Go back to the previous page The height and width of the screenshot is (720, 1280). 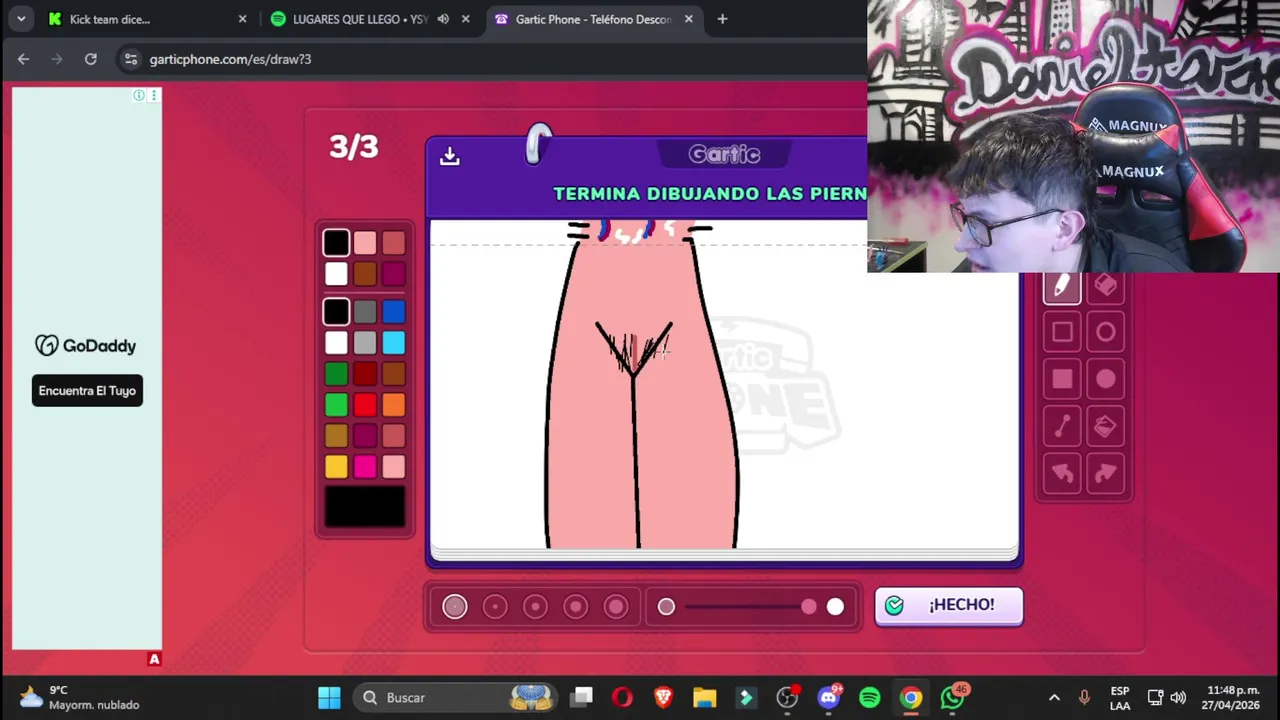pos(23,59)
